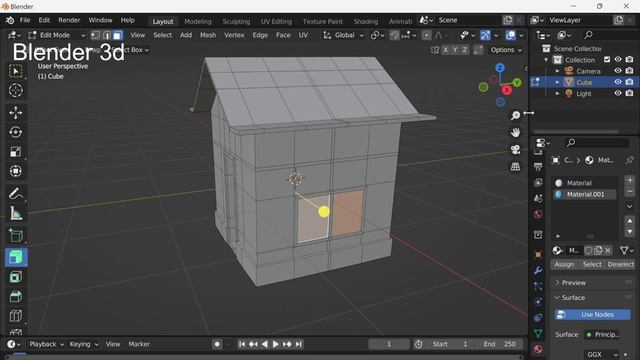Expand the Camera tree item
The width and height of the screenshot is (640, 360).
(558, 71)
